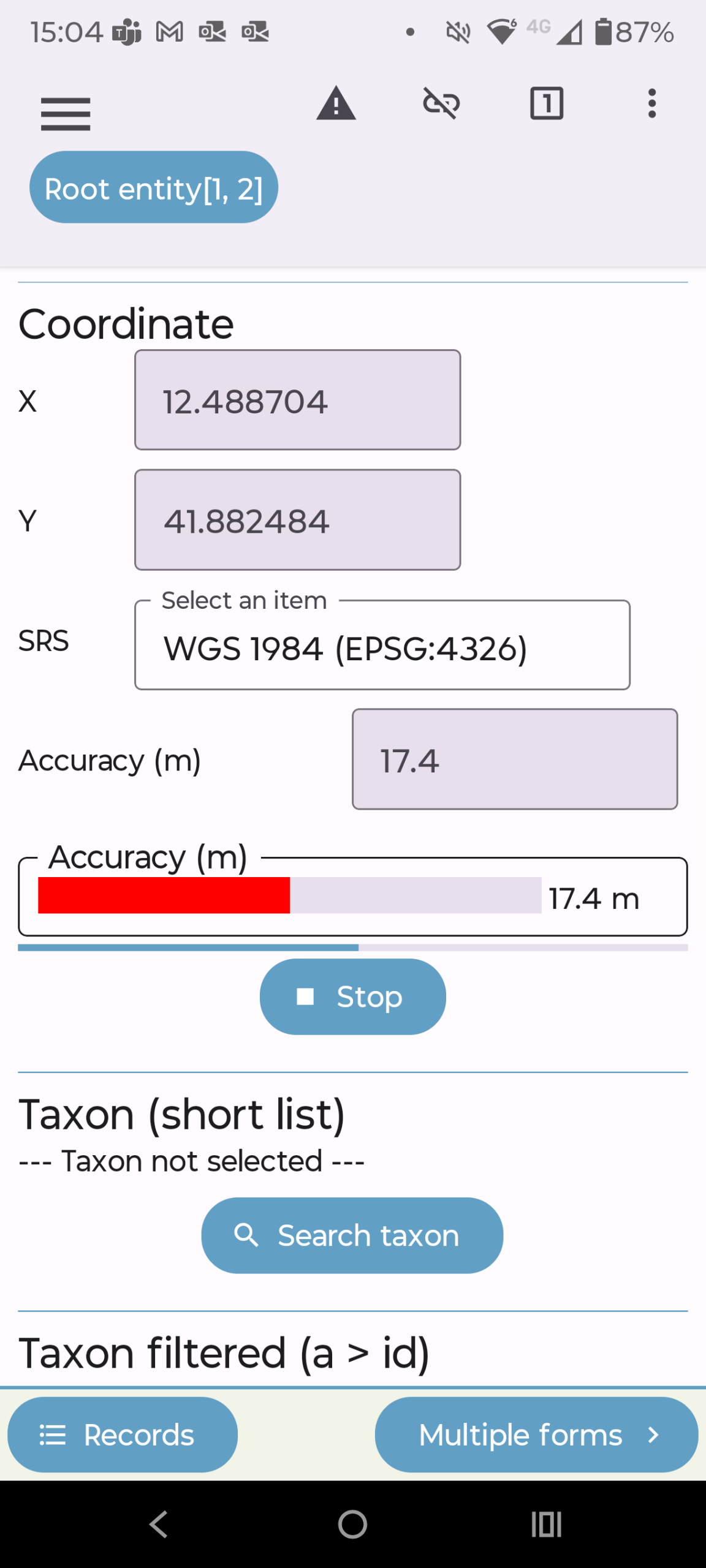Image resolution: width=706 pixels, height=1568 pixels.
Task: Tap the Android back navigation button
Action: coord(159,1524)
